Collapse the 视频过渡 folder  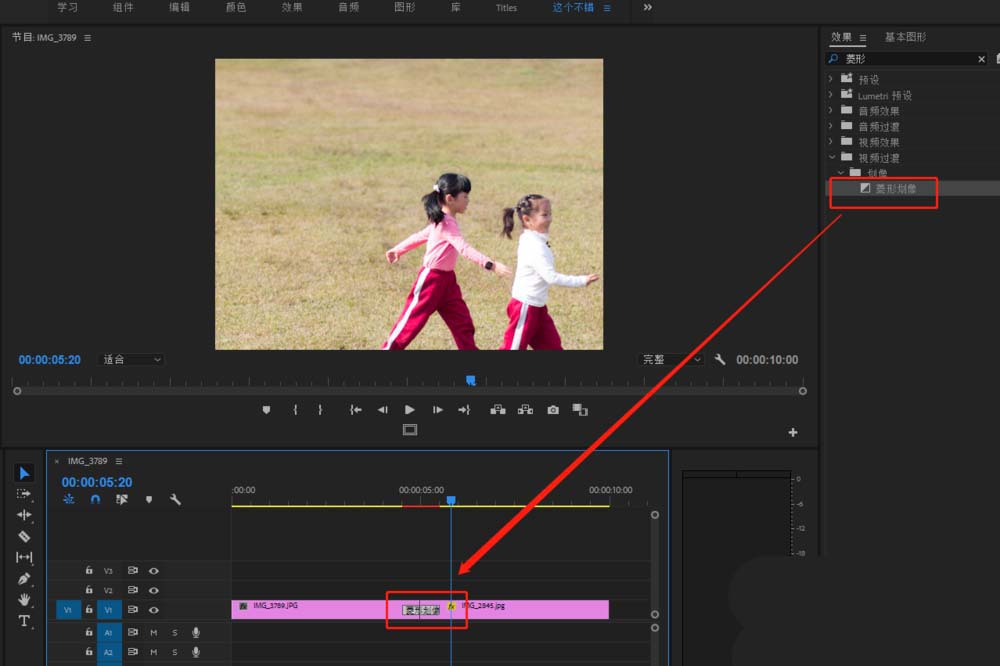[831, 158]
